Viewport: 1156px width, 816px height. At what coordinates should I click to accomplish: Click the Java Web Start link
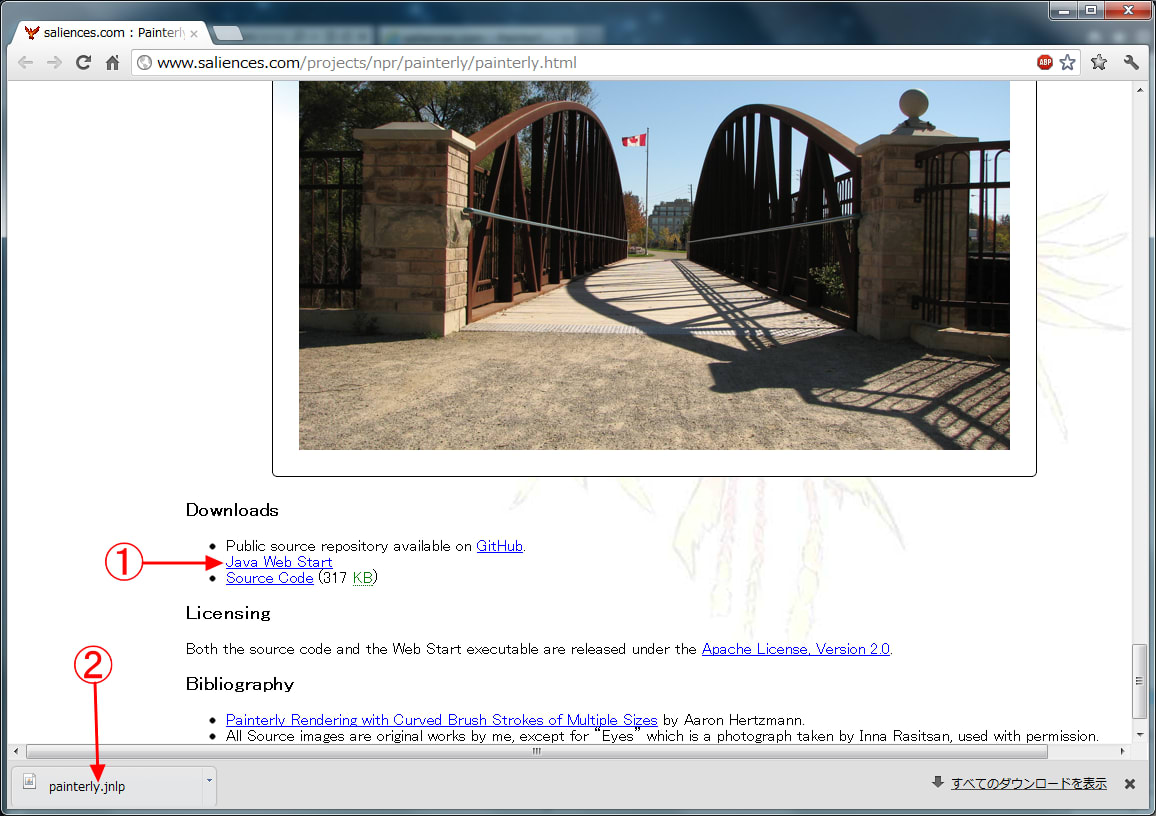click(279, 562)
